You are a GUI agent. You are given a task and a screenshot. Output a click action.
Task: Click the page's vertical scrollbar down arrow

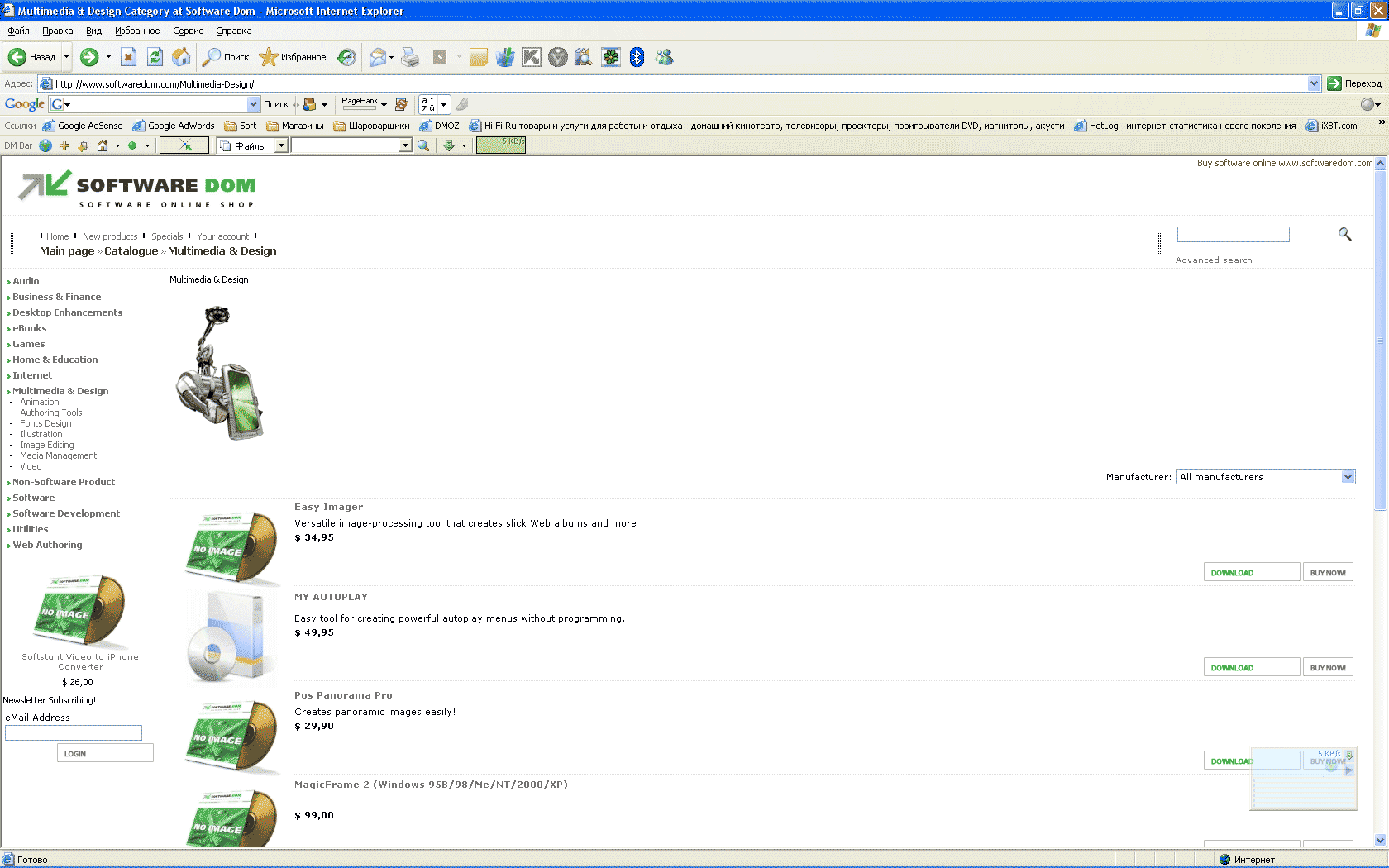[x=1380, y=841]
